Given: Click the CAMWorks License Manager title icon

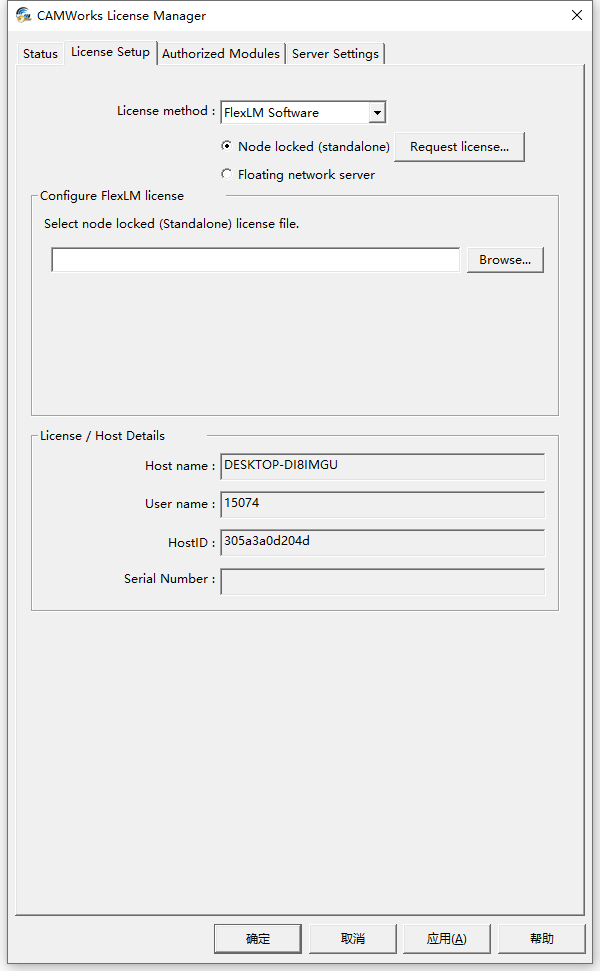Looking at the screenshot, I should point(24,15).
